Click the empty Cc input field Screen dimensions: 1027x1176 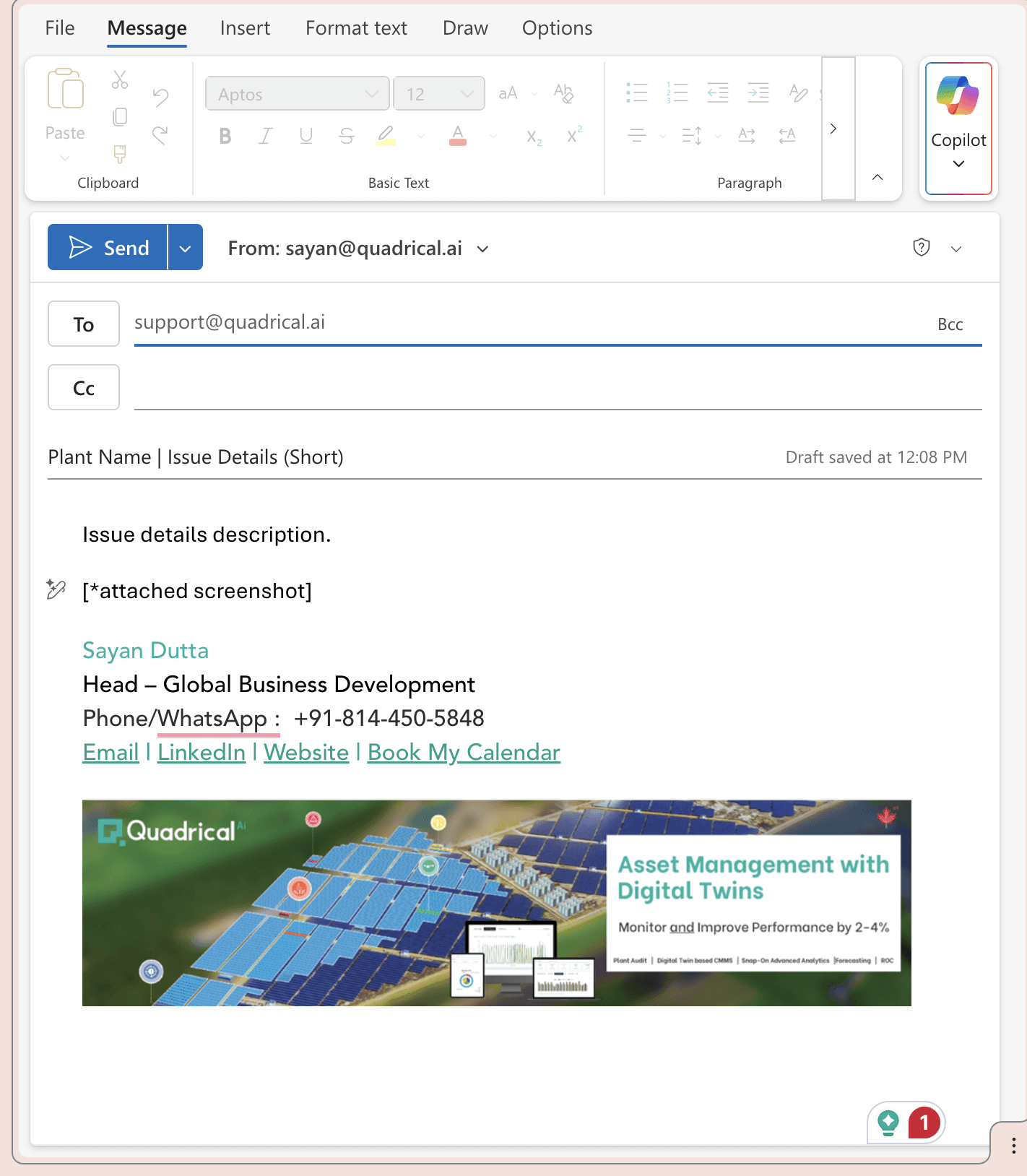click(558, 388)
